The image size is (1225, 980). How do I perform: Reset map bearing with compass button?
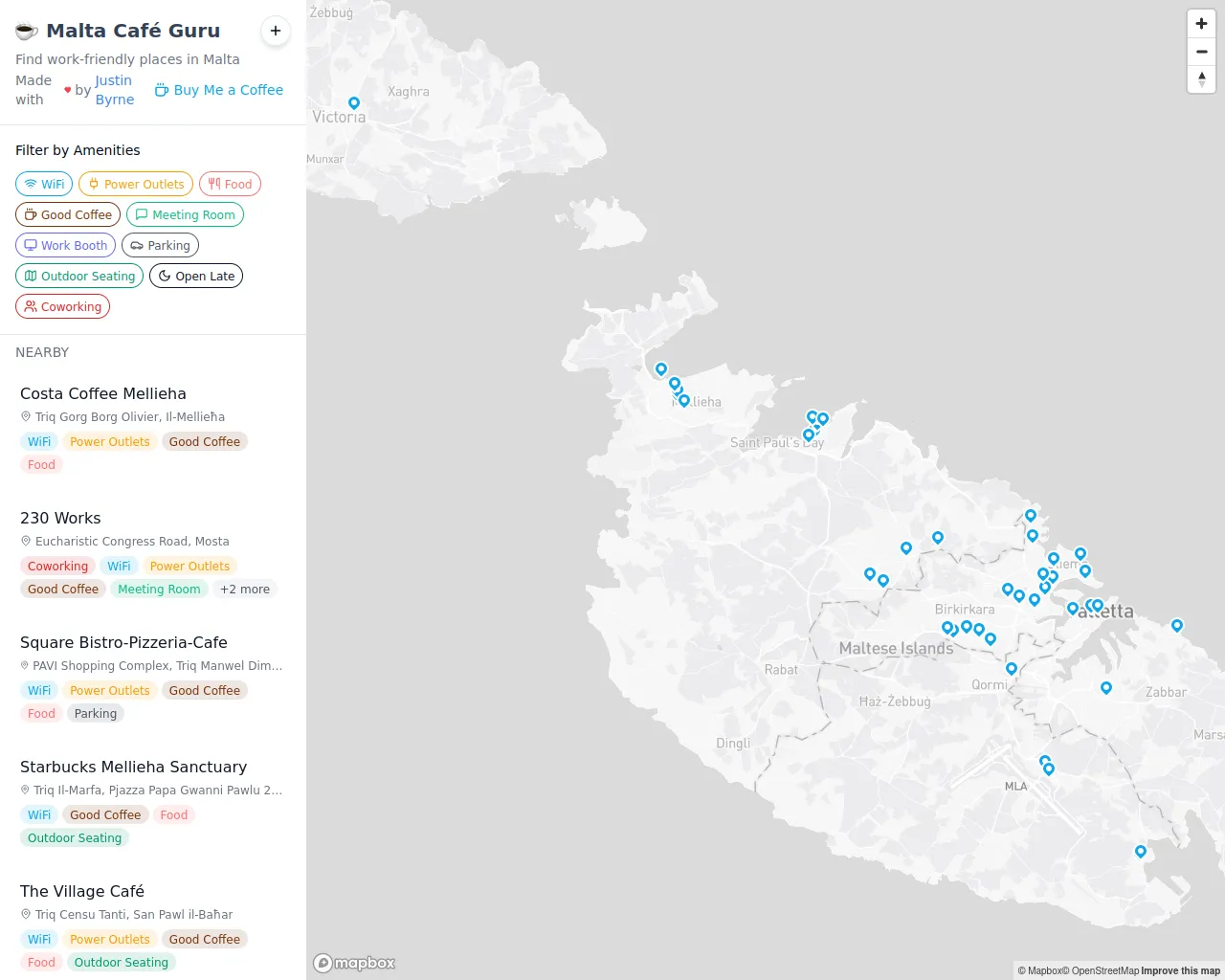1201,79
